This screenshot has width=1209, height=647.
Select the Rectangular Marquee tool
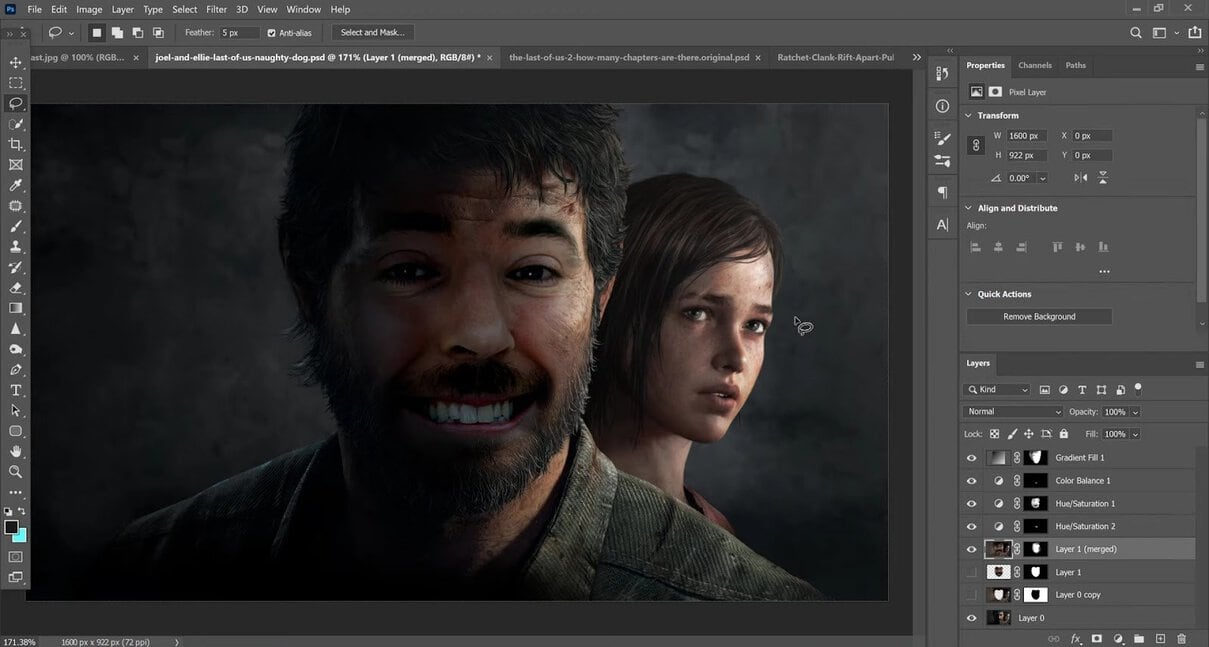[x=15, y=83]
